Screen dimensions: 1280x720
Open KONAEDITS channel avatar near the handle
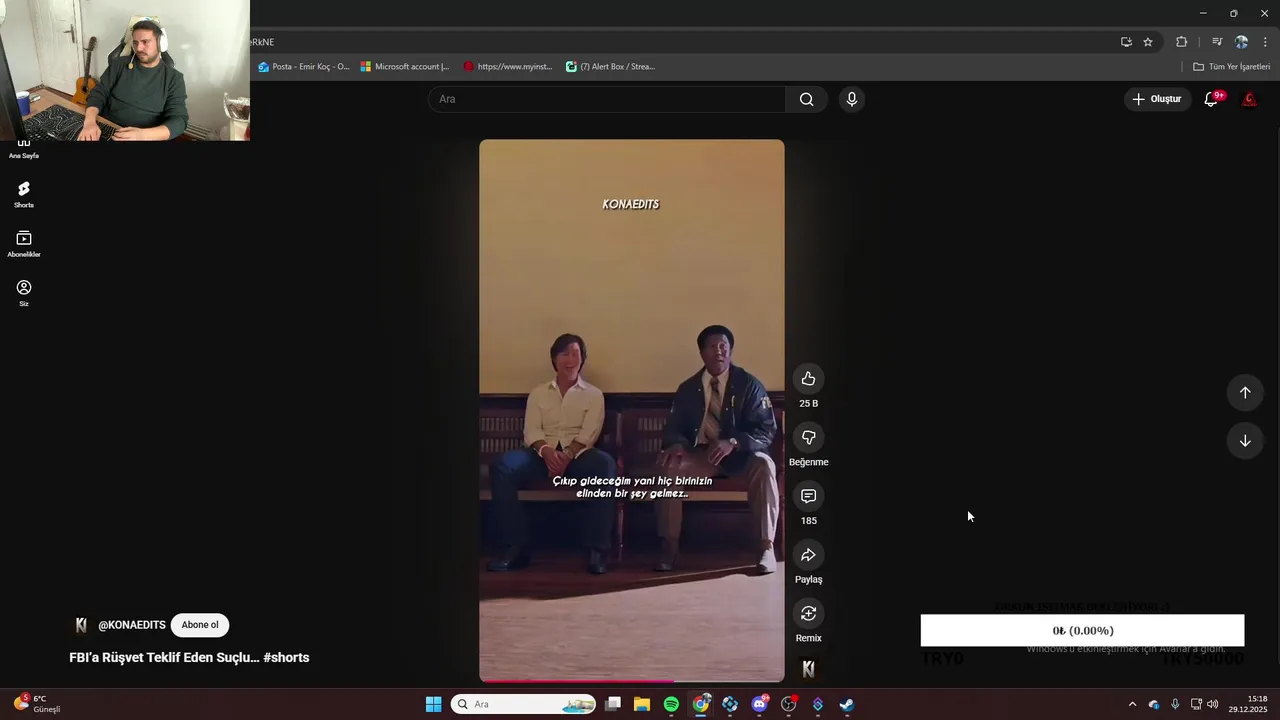81,625
